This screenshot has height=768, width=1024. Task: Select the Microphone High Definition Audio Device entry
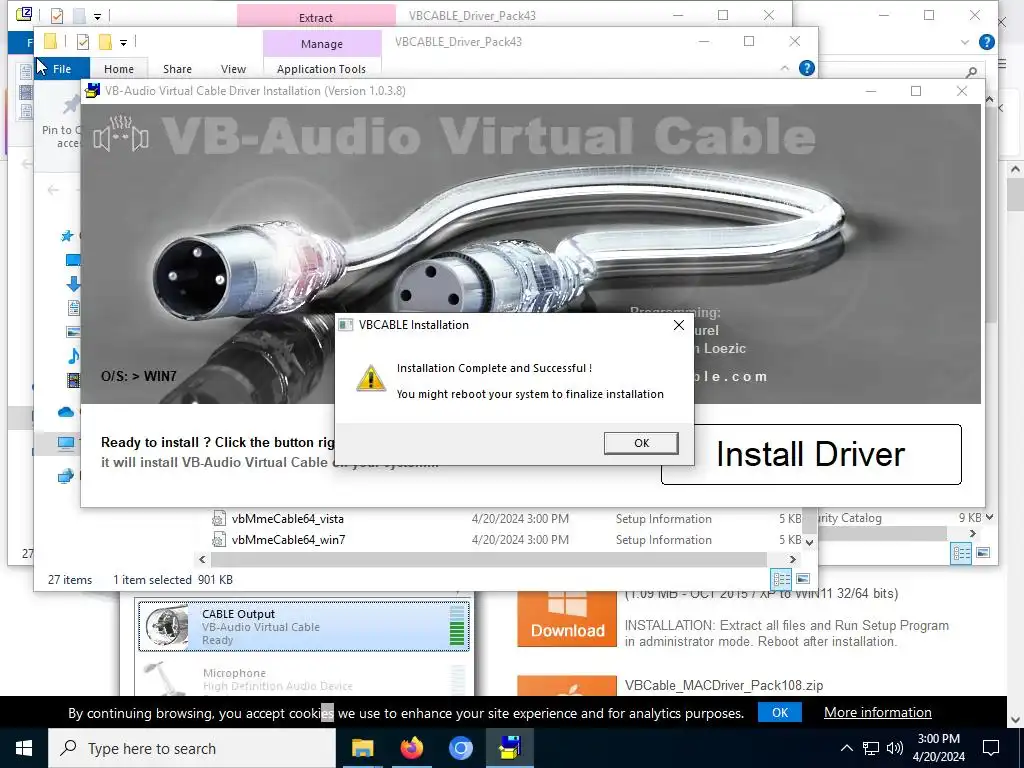[x=304, y=677]
